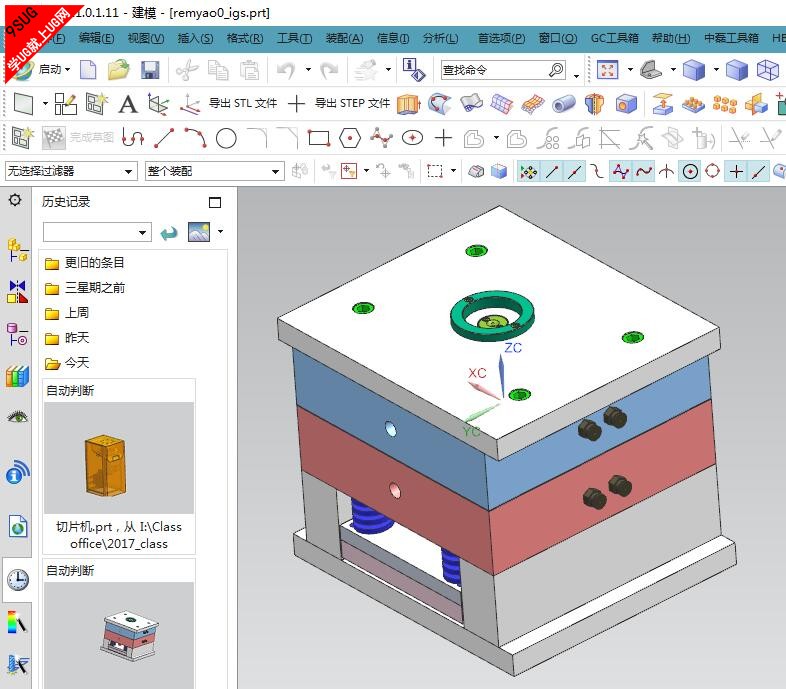The image size is (786, 689).
Task: Select the Arc sketch tool
Action: [195, 138]
